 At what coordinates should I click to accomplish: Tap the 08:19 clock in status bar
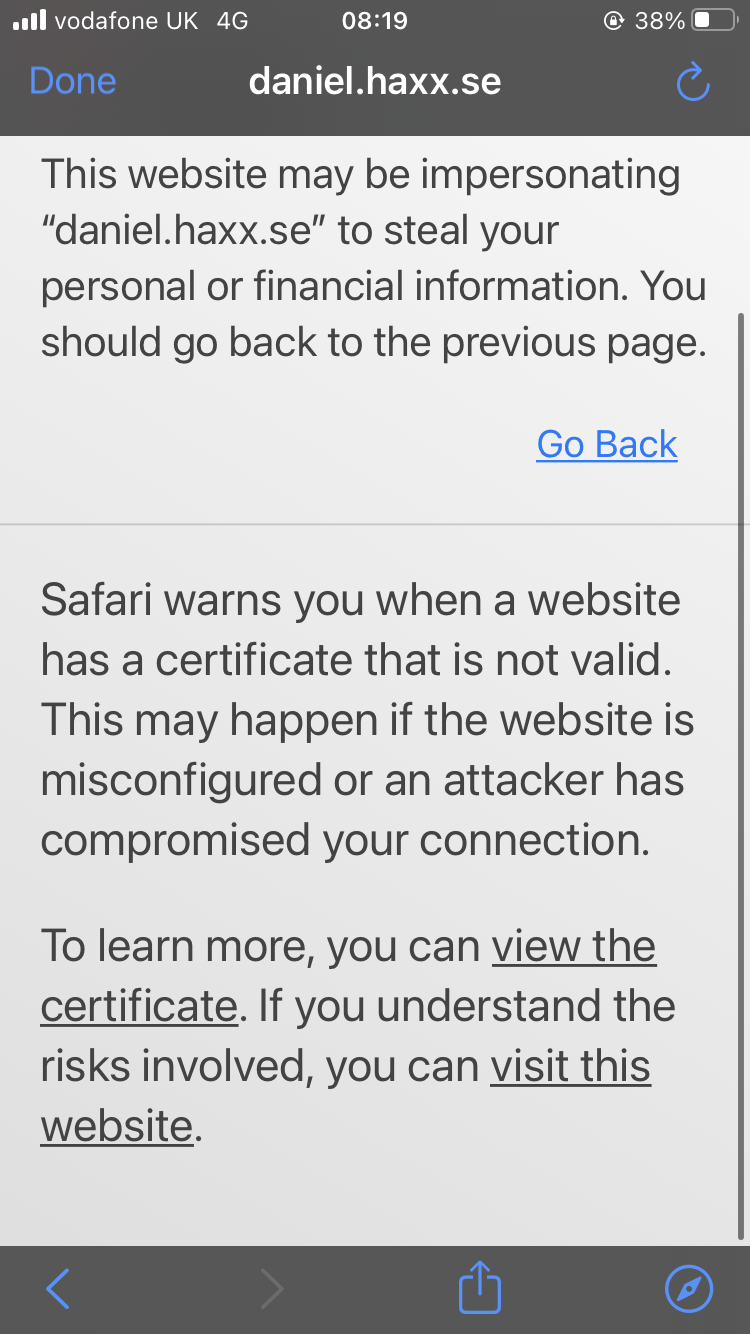(x=374, y=21)
